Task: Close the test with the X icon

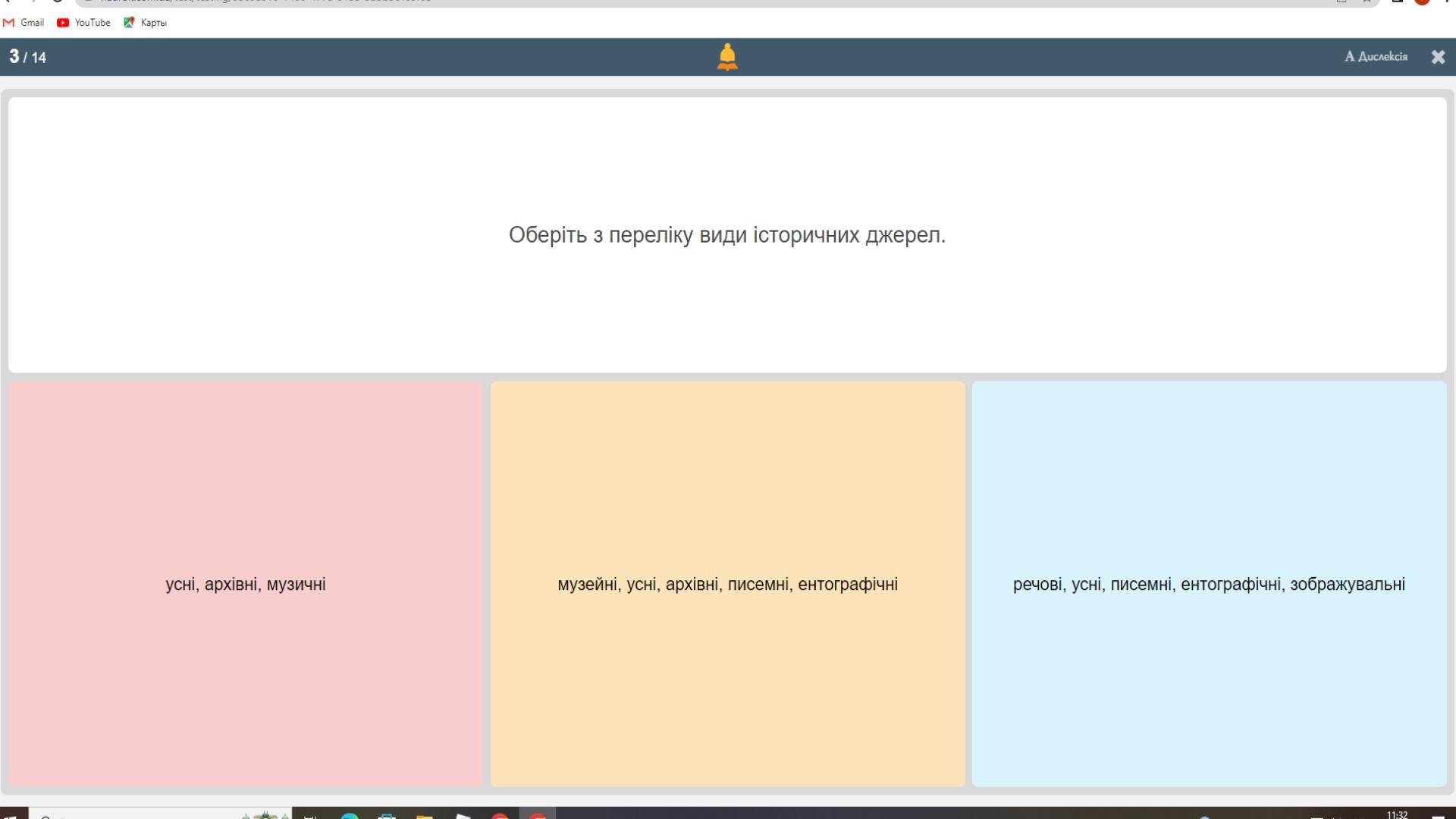Action: point(1438,57)
